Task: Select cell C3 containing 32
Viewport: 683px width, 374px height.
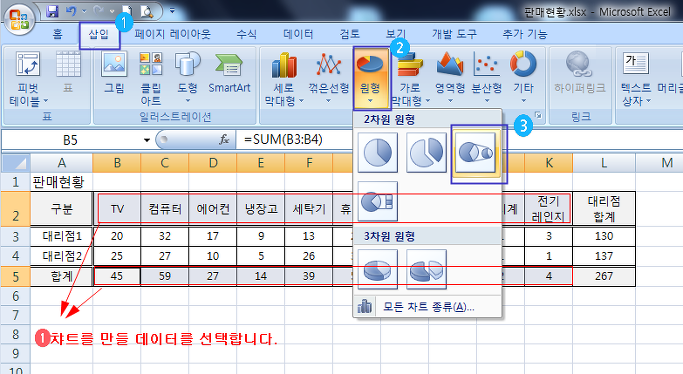Action: coord(165,236)
